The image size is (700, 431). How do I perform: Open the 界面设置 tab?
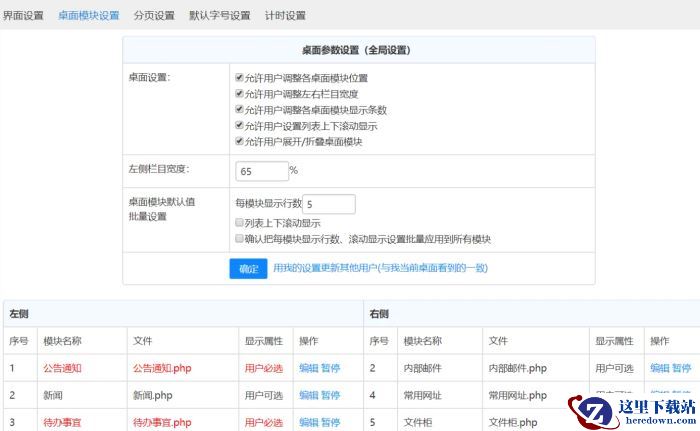[23, 16]
